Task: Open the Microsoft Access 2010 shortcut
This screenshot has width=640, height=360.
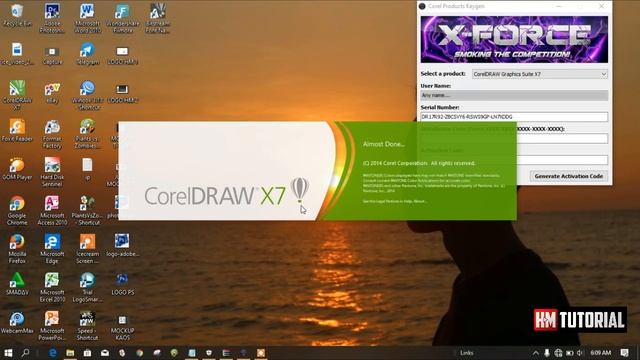Action: click(52, 210)
